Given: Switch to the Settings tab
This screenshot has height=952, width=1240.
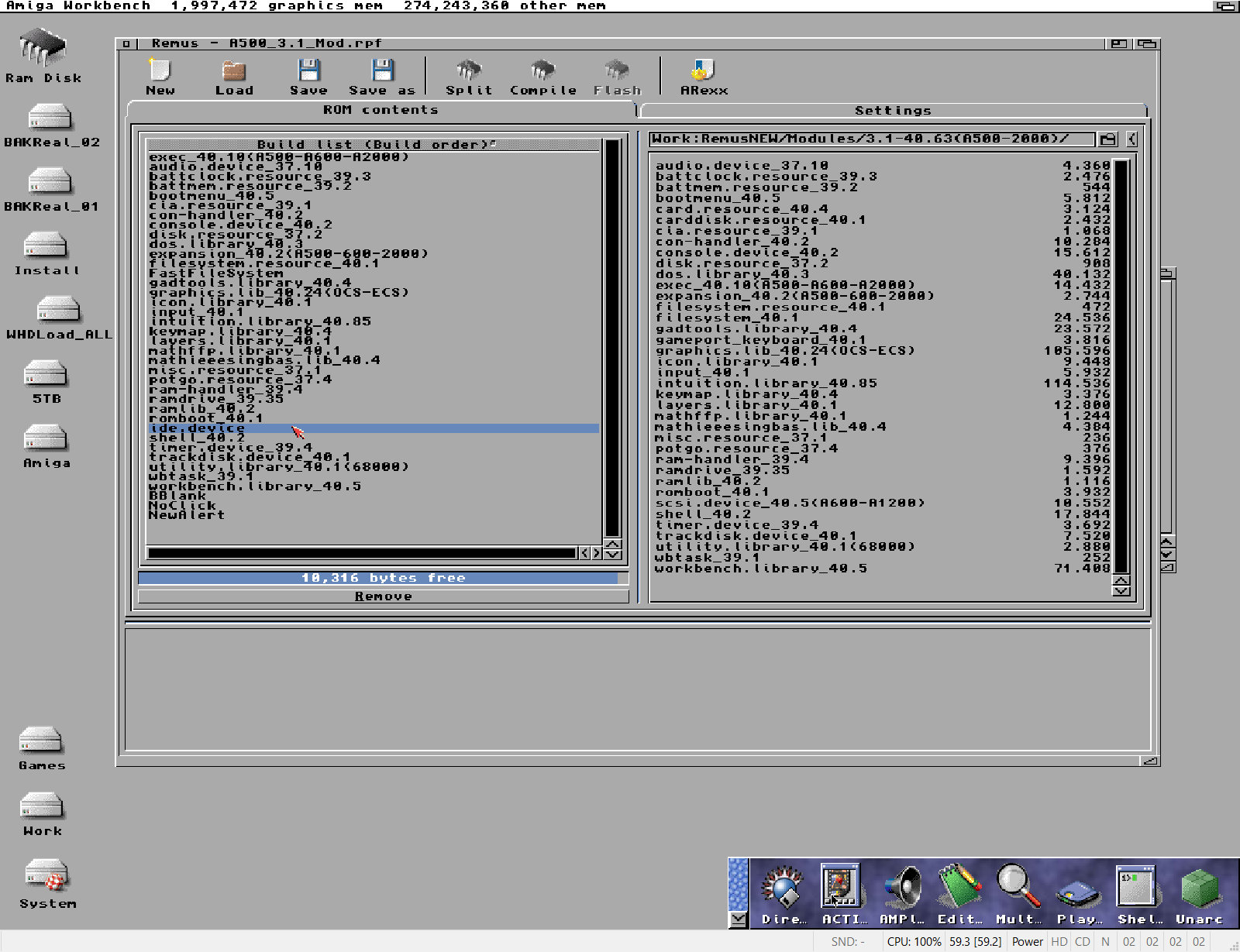Looking at the screenshot, I should (893, 110).
